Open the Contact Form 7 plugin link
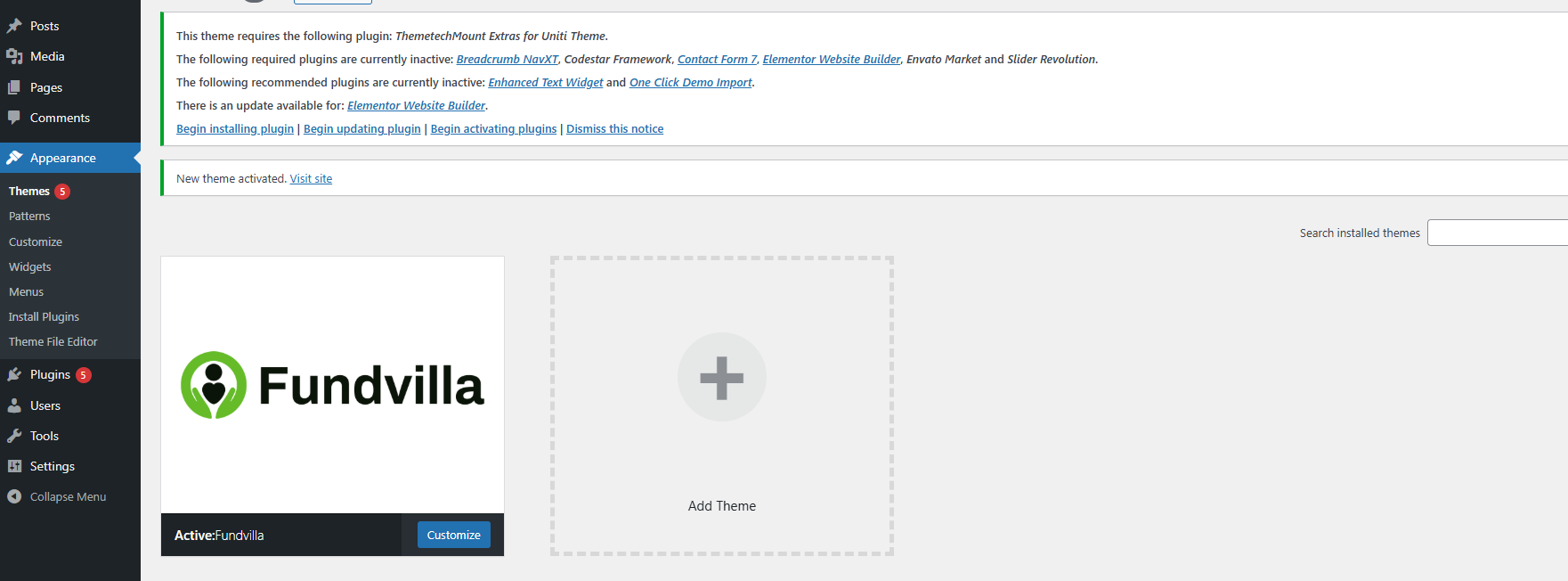 point(717,60)
